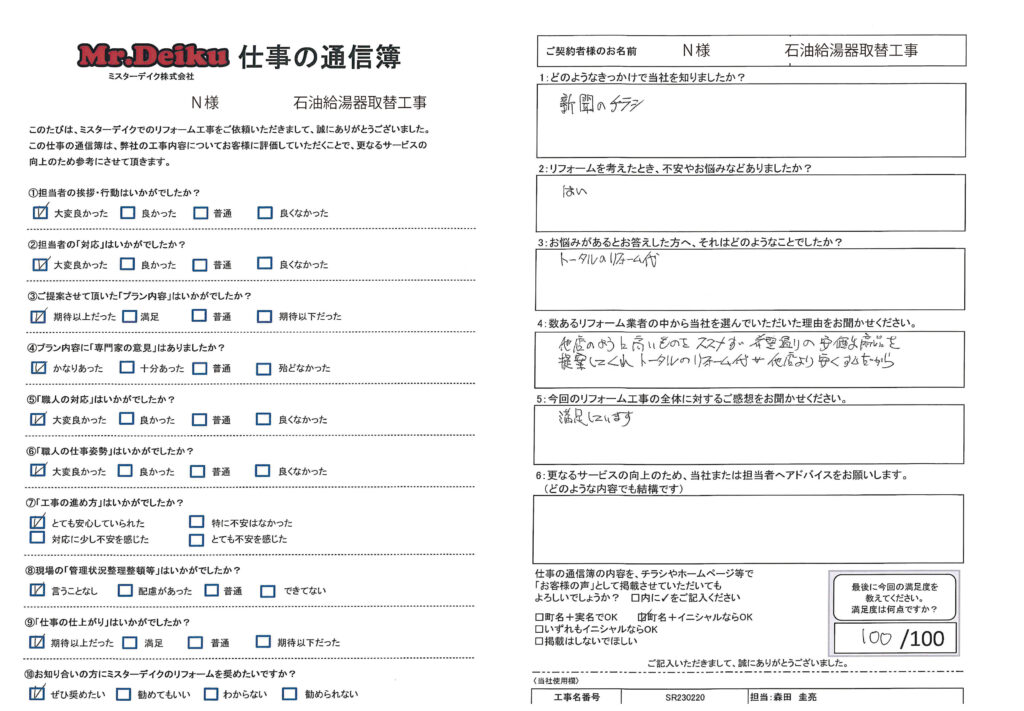Check 町名＋実名でOK option
The image size is (1024, 711).
[x=541, y=617]
